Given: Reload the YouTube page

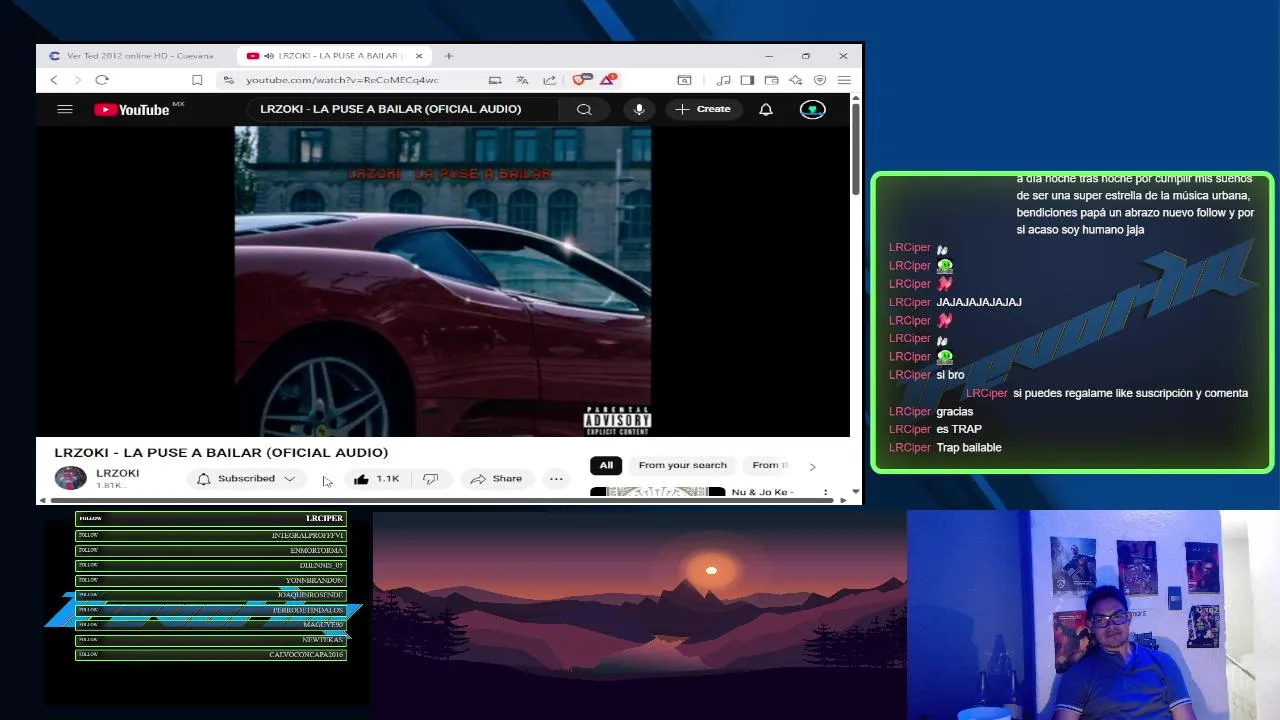Looking at the screenshot, I should pyautogui.click(x=102, y=80).
